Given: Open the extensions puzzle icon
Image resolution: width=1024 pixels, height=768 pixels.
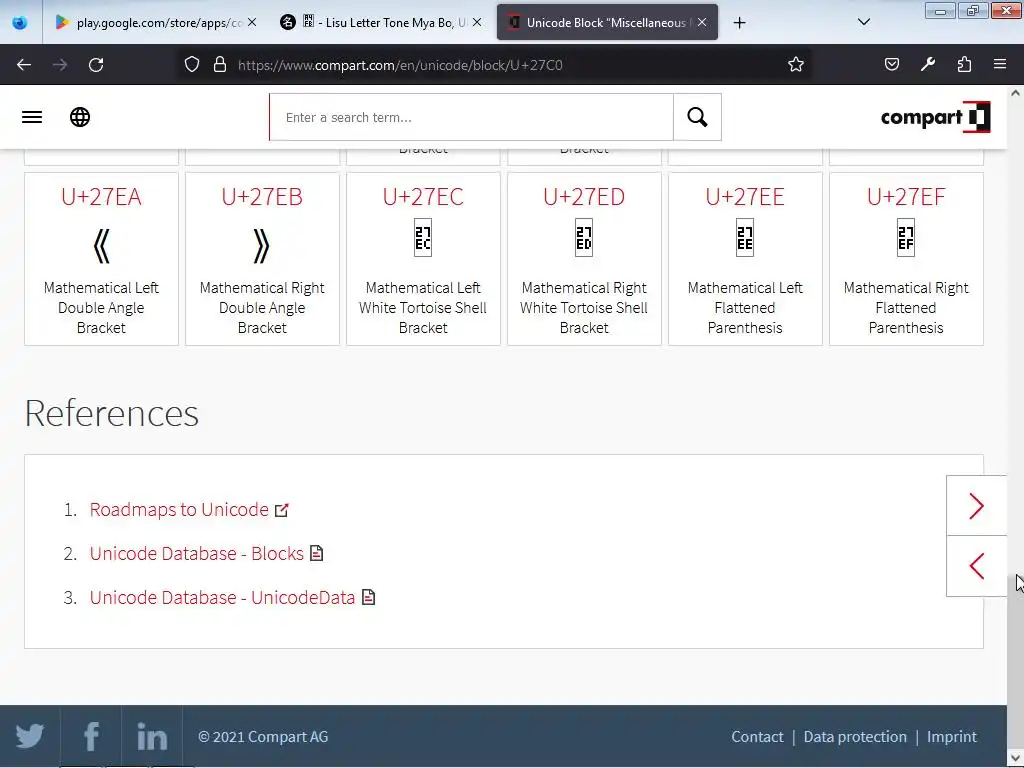Looking at the screenshot, I should click(964, 65).
